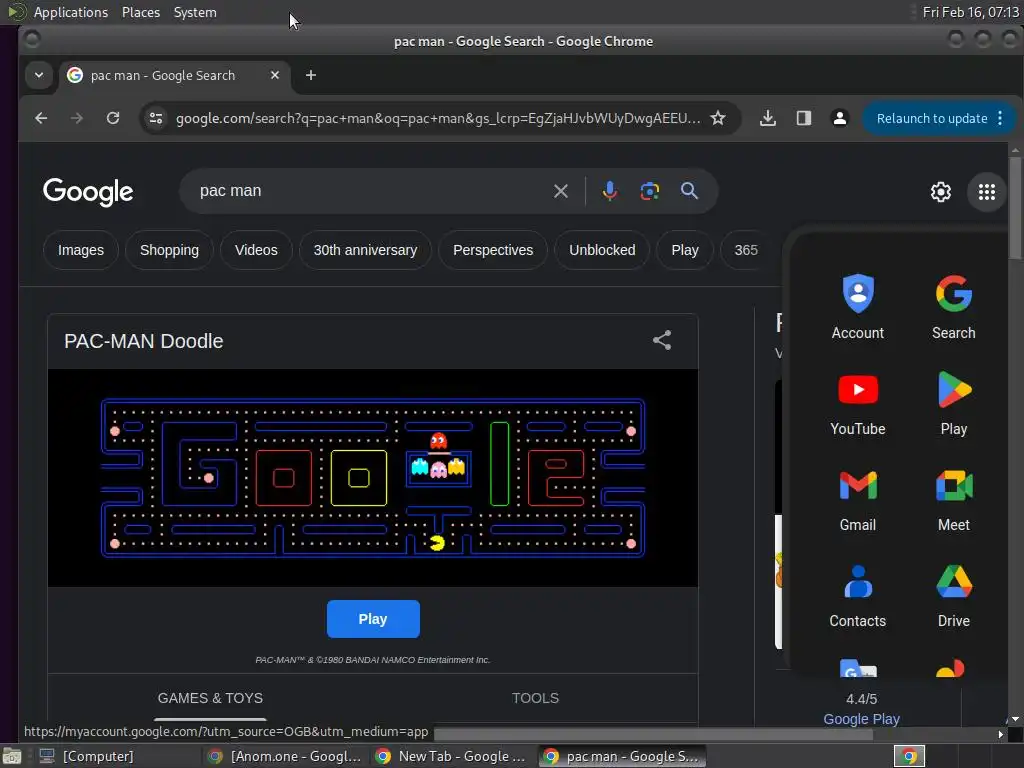The height and width of the screenshot is (768, 1024).
Task: Open Google quick settings gear
Action: [x=940, y=192]
